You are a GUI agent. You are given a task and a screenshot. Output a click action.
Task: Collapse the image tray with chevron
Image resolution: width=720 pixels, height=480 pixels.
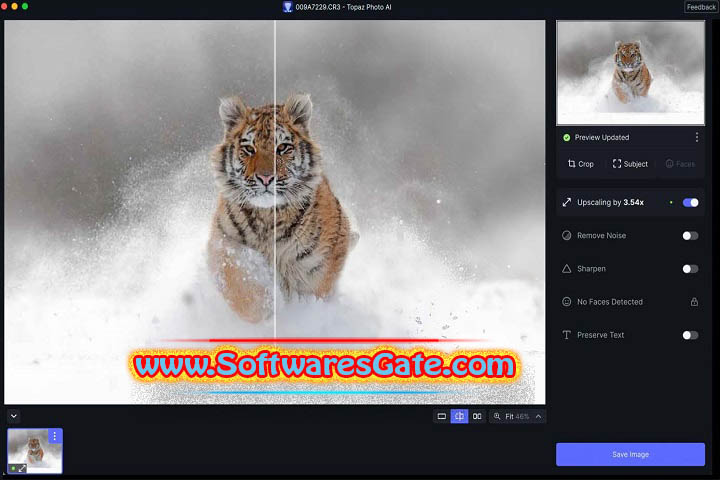(14, 416)
